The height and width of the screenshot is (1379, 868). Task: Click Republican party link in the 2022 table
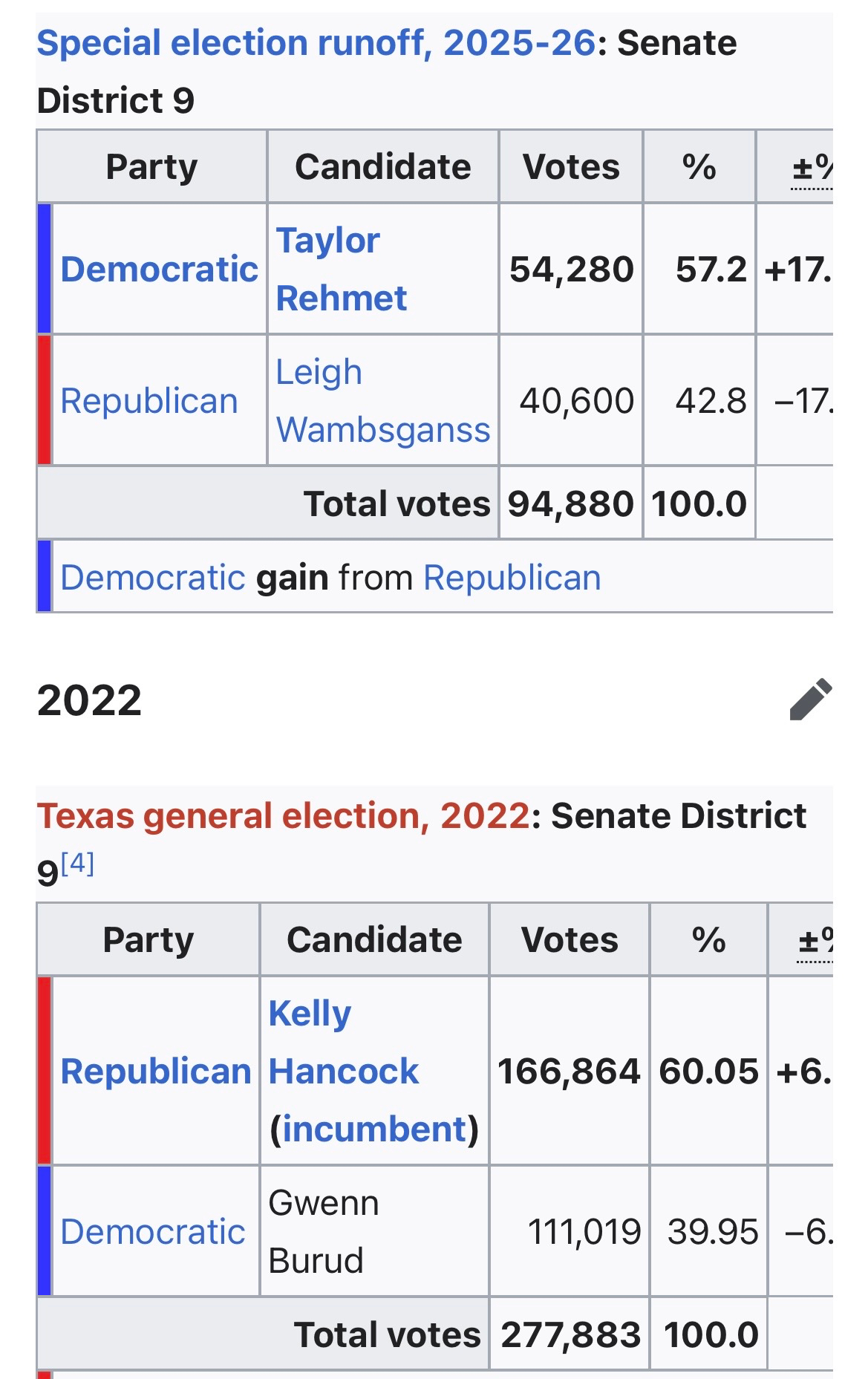pos(156,1072)
